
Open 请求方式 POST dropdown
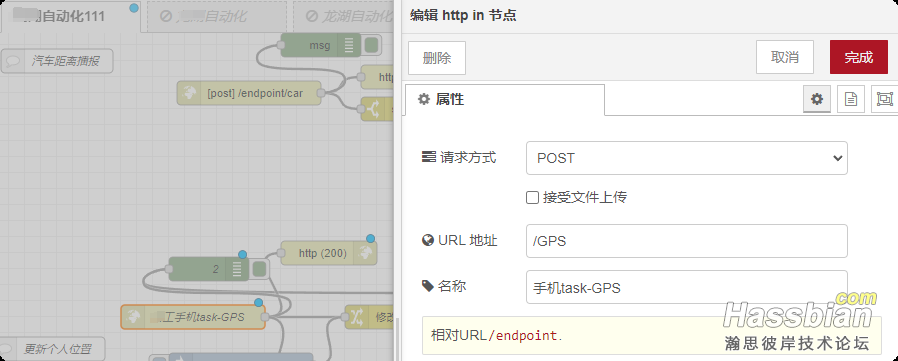pos(687,158)
